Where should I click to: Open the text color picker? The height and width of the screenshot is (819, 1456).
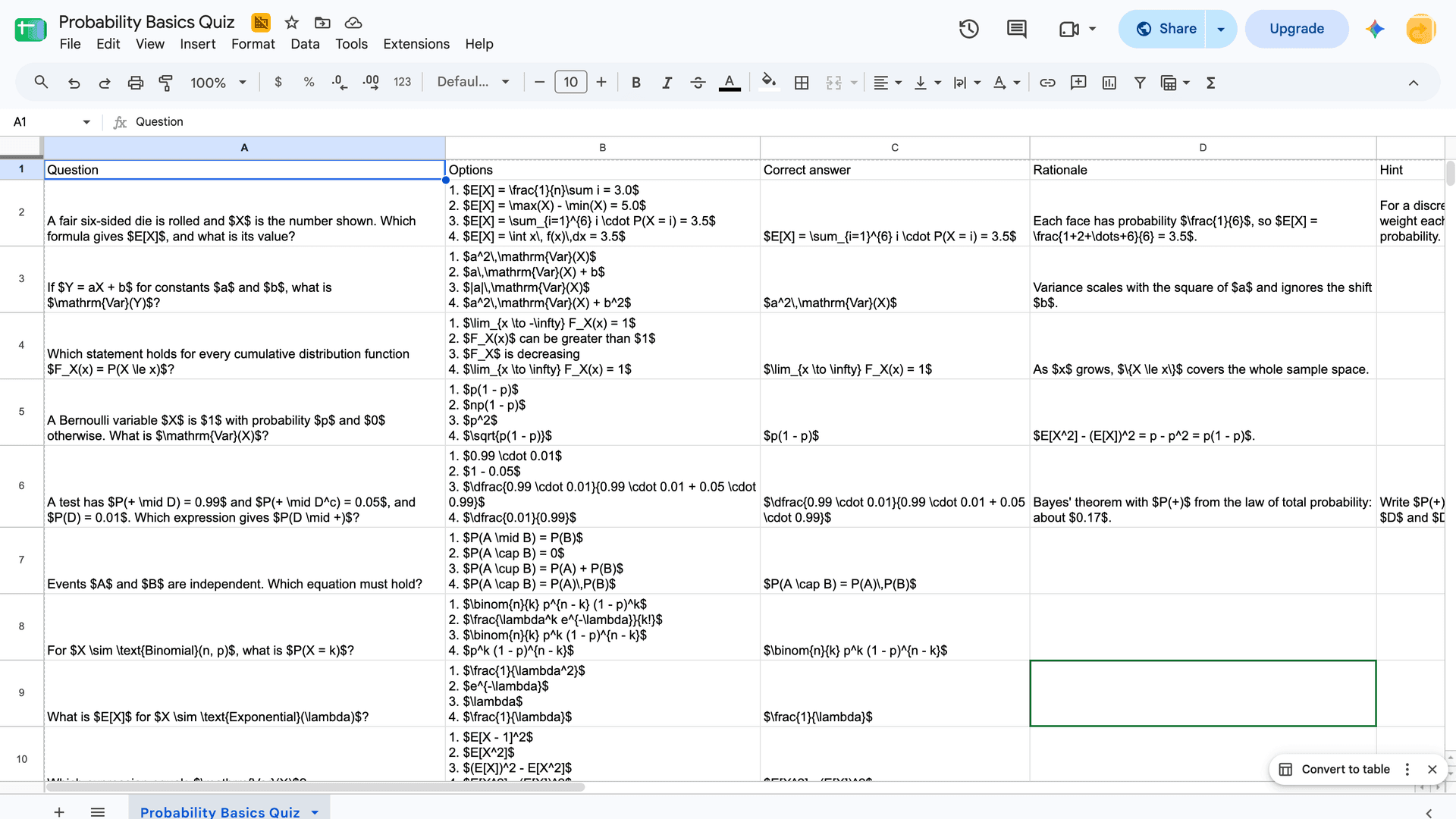[730, 83]
